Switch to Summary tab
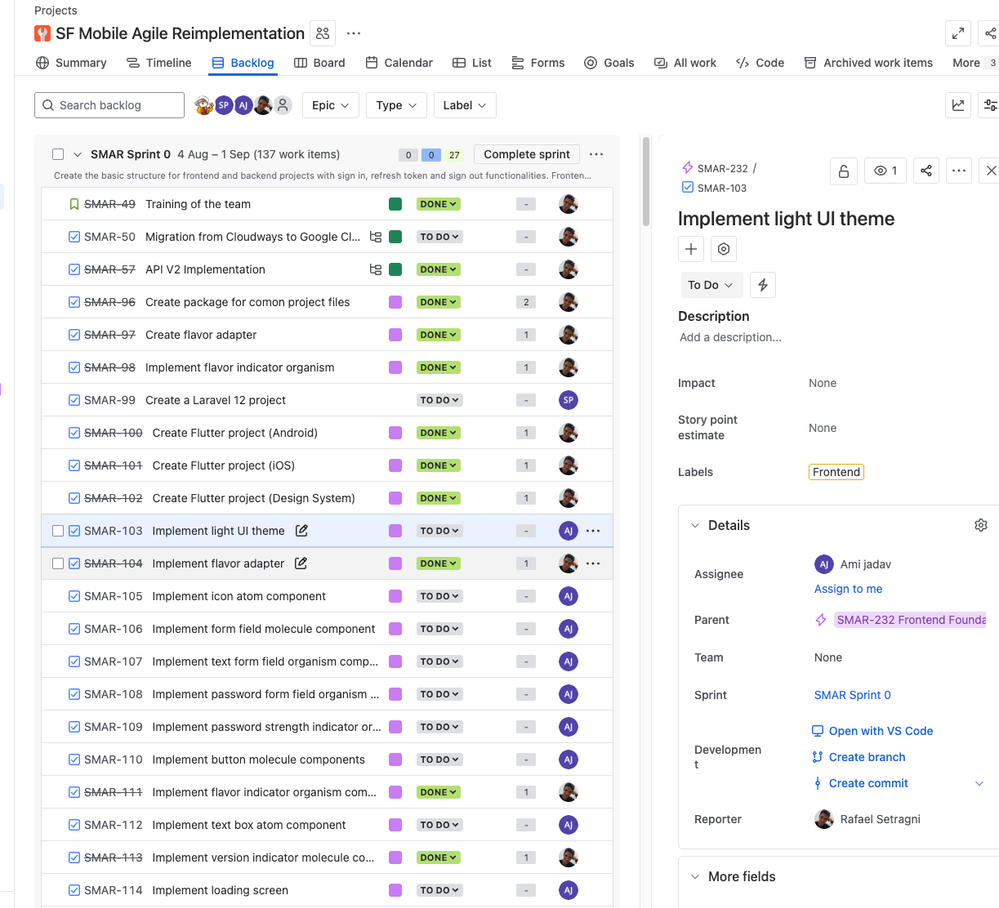 point(71,62)
